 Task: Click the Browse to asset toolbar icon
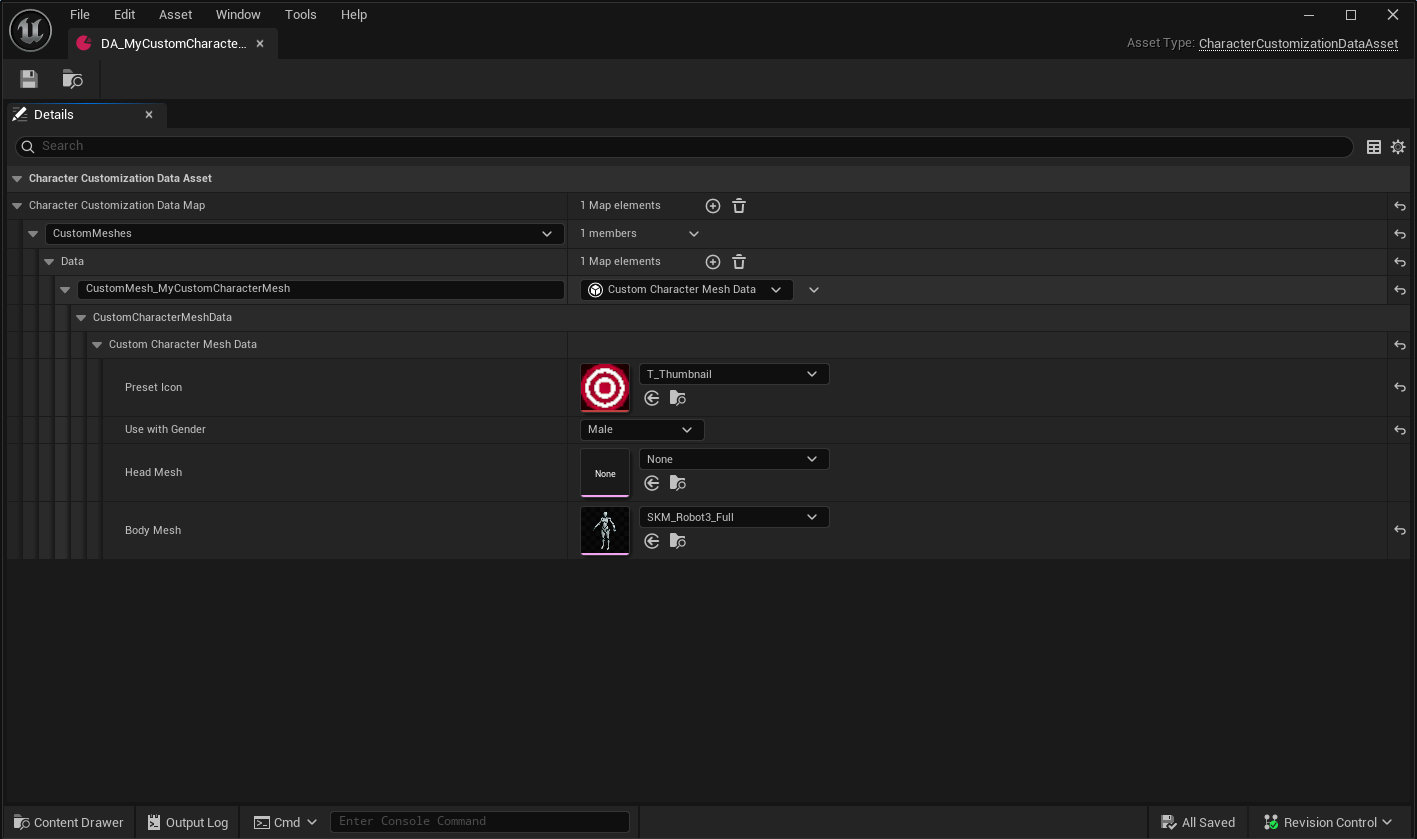72,79
